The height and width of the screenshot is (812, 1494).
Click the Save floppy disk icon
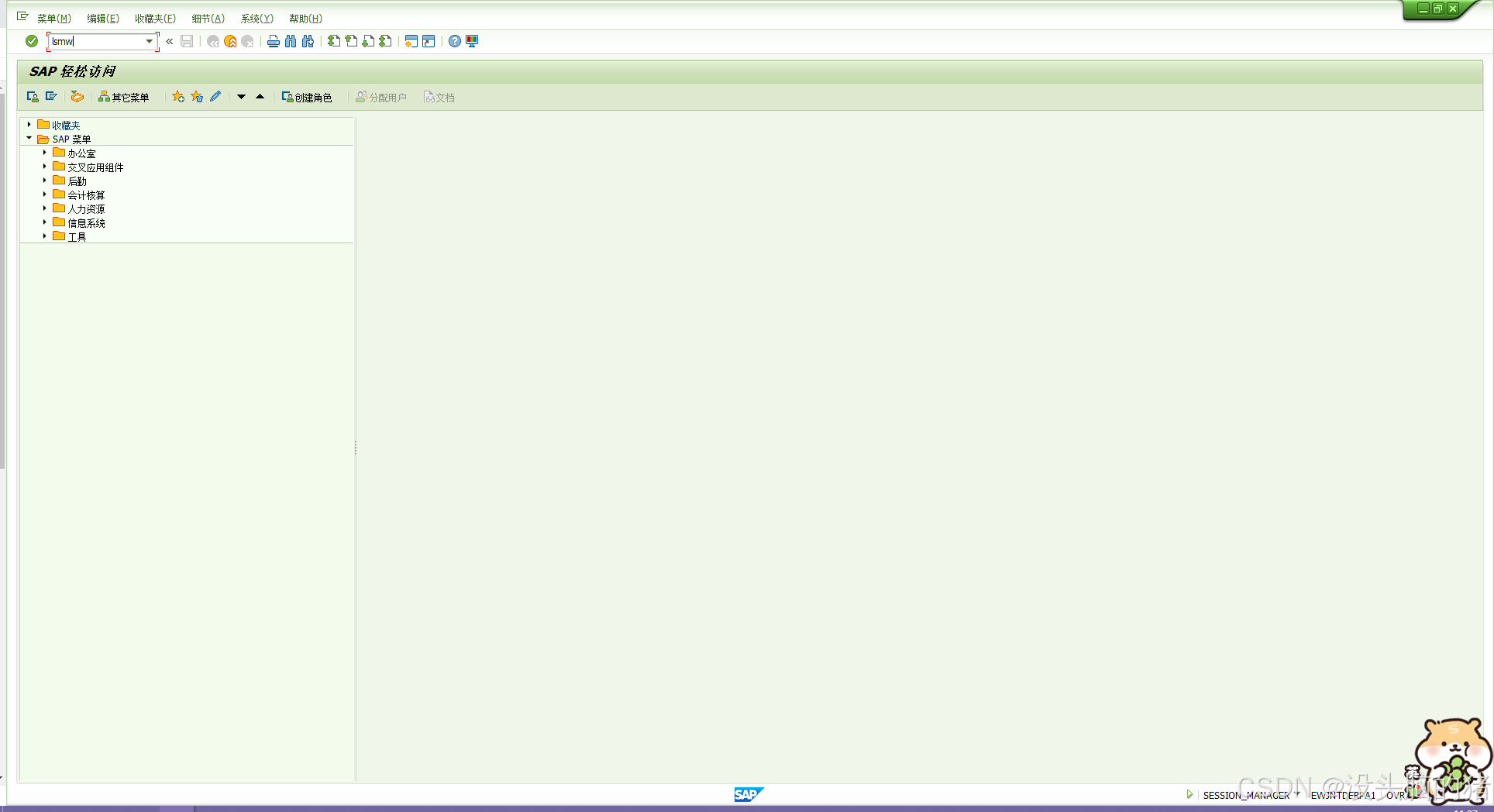187,41
